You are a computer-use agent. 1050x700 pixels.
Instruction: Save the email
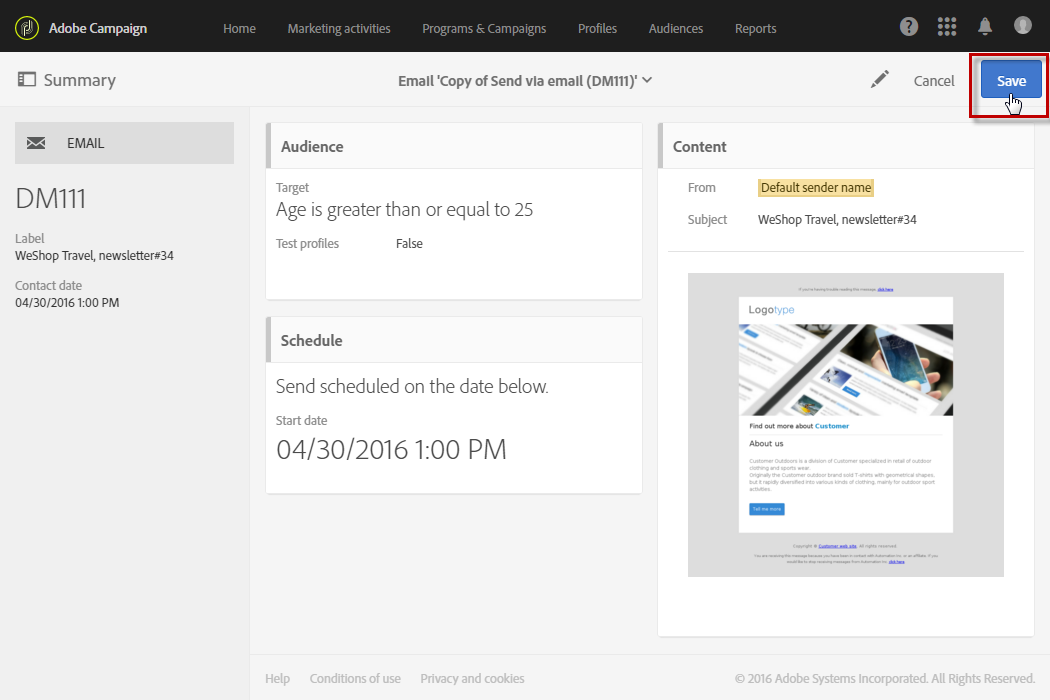pos(1011,80)
